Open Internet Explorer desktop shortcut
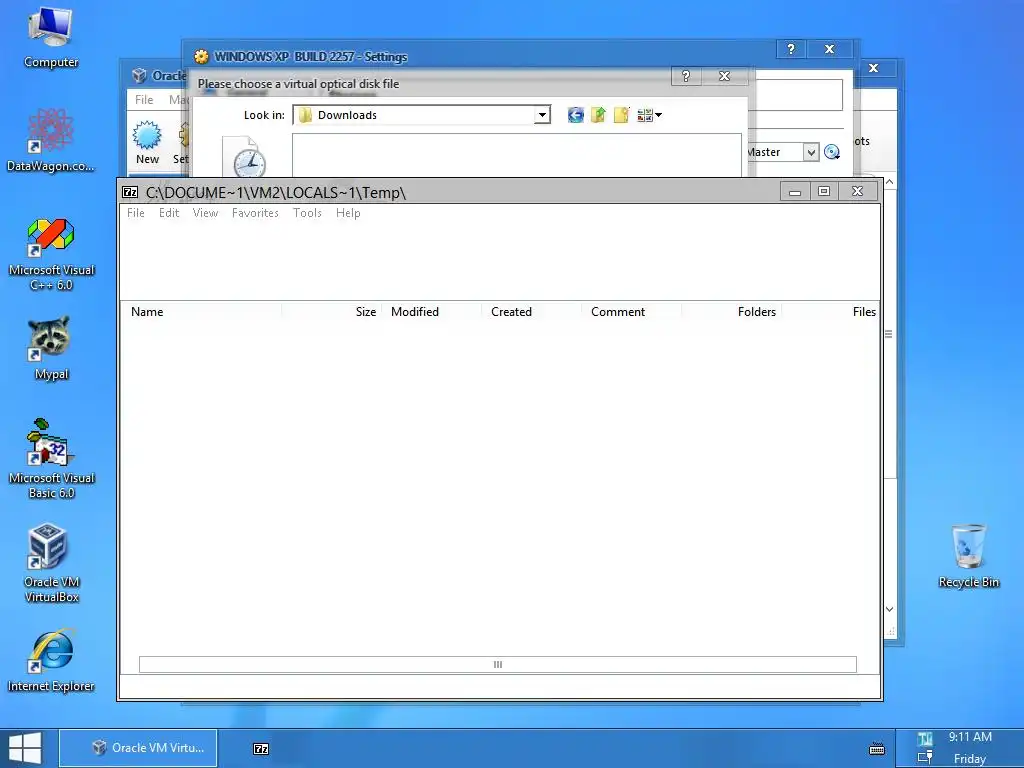The height and width of the screenshot is (768, 1024). (51, 660)
